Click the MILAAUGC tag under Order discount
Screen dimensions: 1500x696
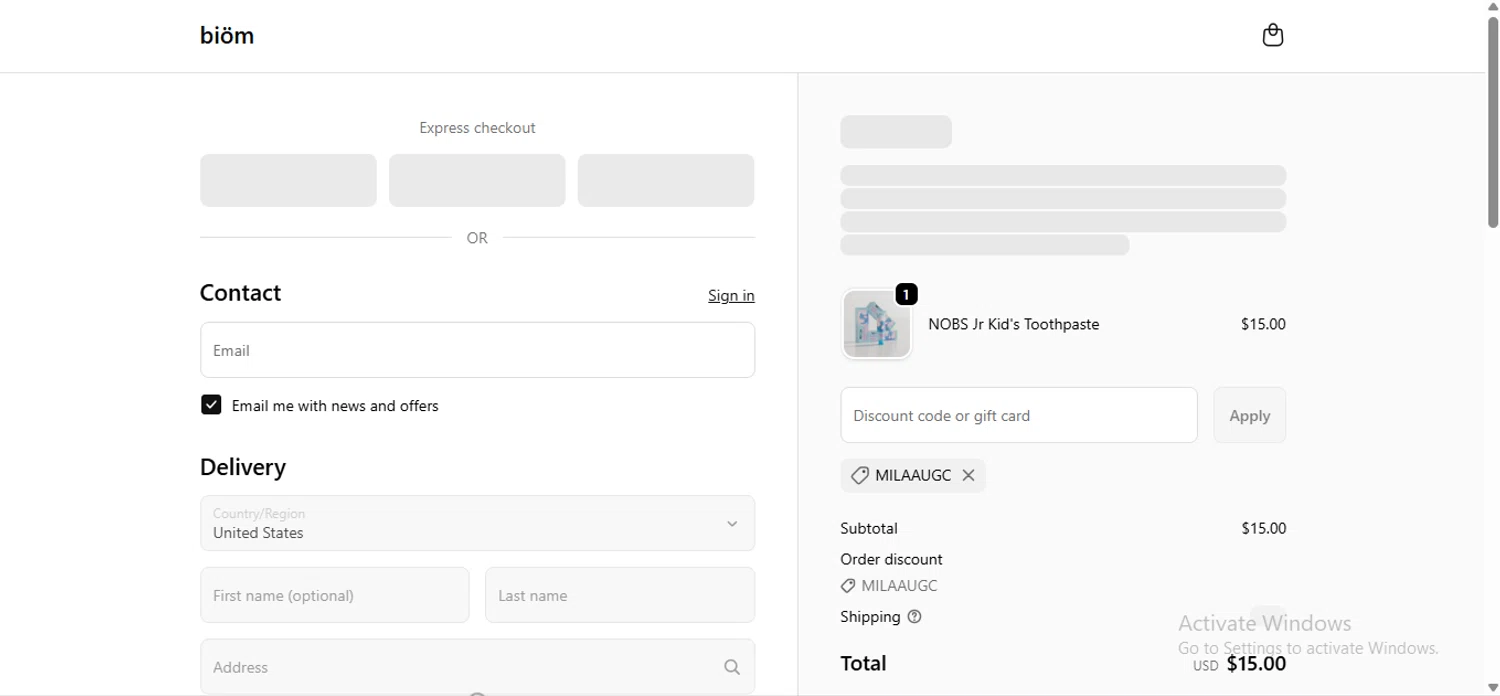(889, 586)
